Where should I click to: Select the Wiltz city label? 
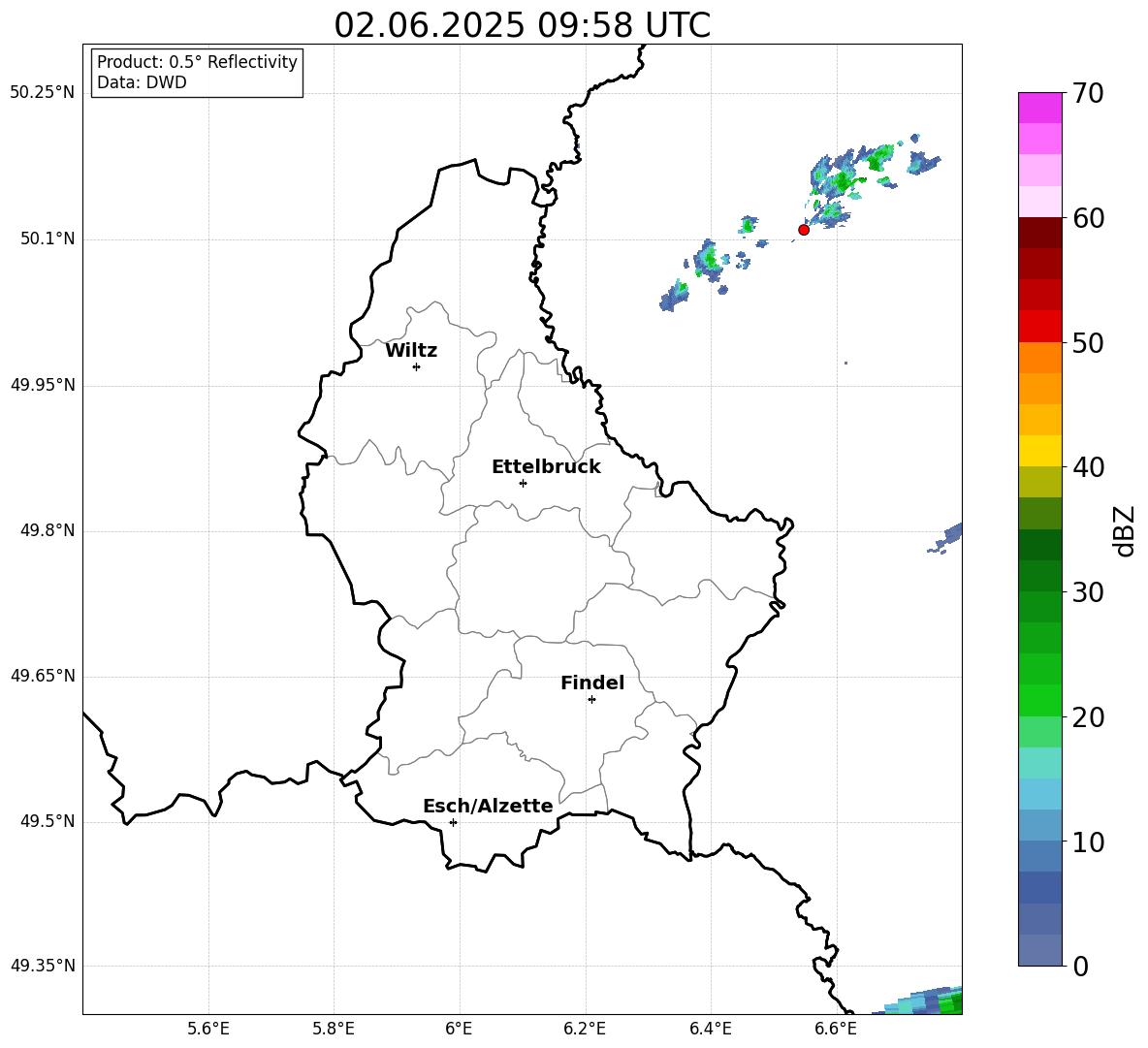pos(411,351)
